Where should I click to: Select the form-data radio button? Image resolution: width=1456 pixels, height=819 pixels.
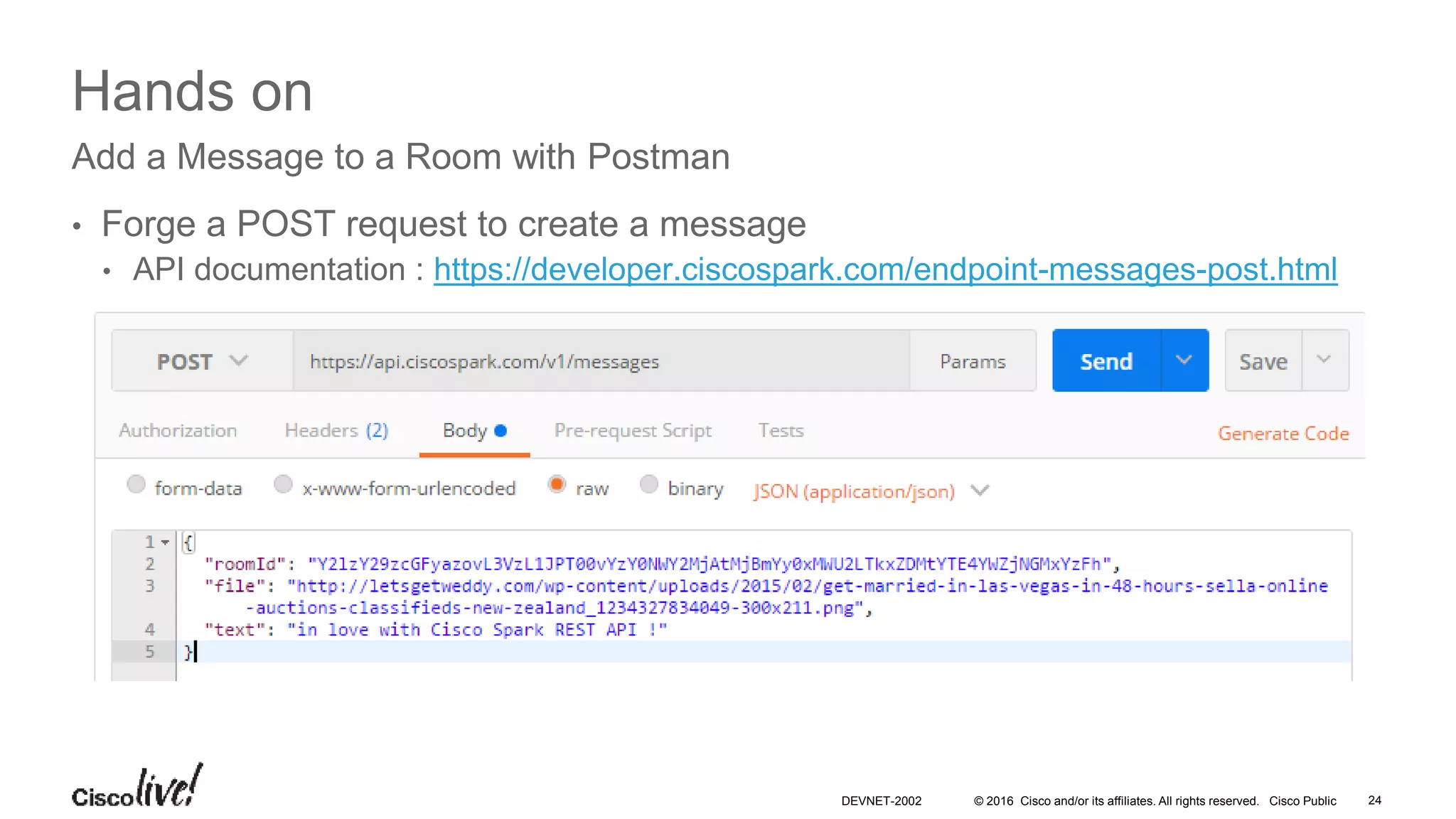pos(136,485)
